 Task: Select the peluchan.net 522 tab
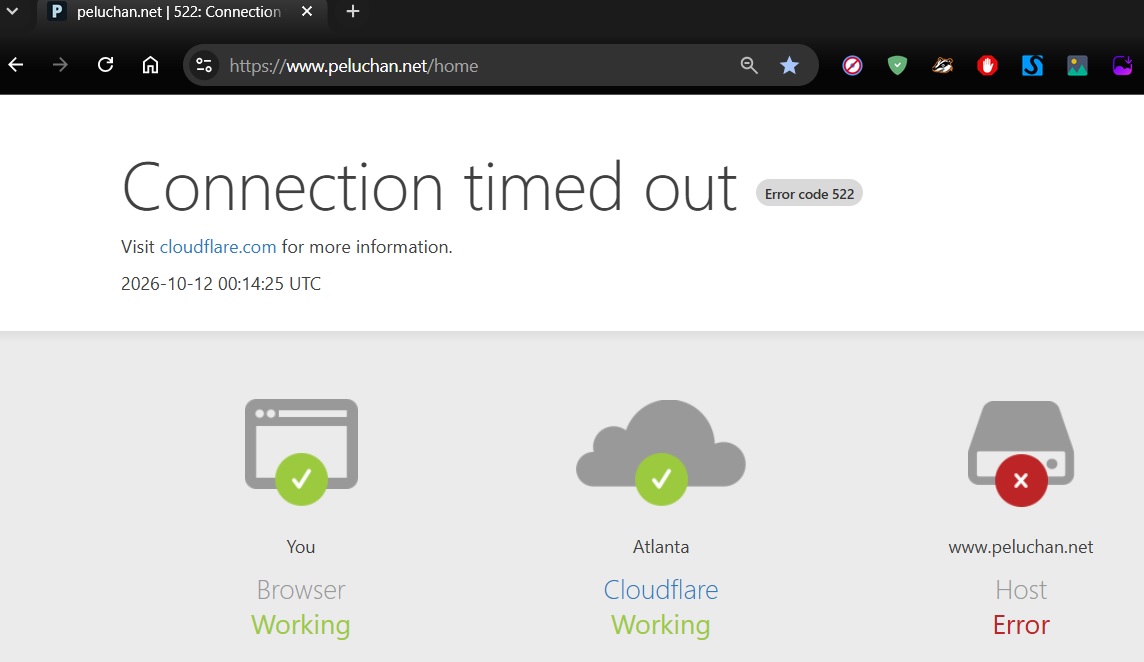pos(182,12)
